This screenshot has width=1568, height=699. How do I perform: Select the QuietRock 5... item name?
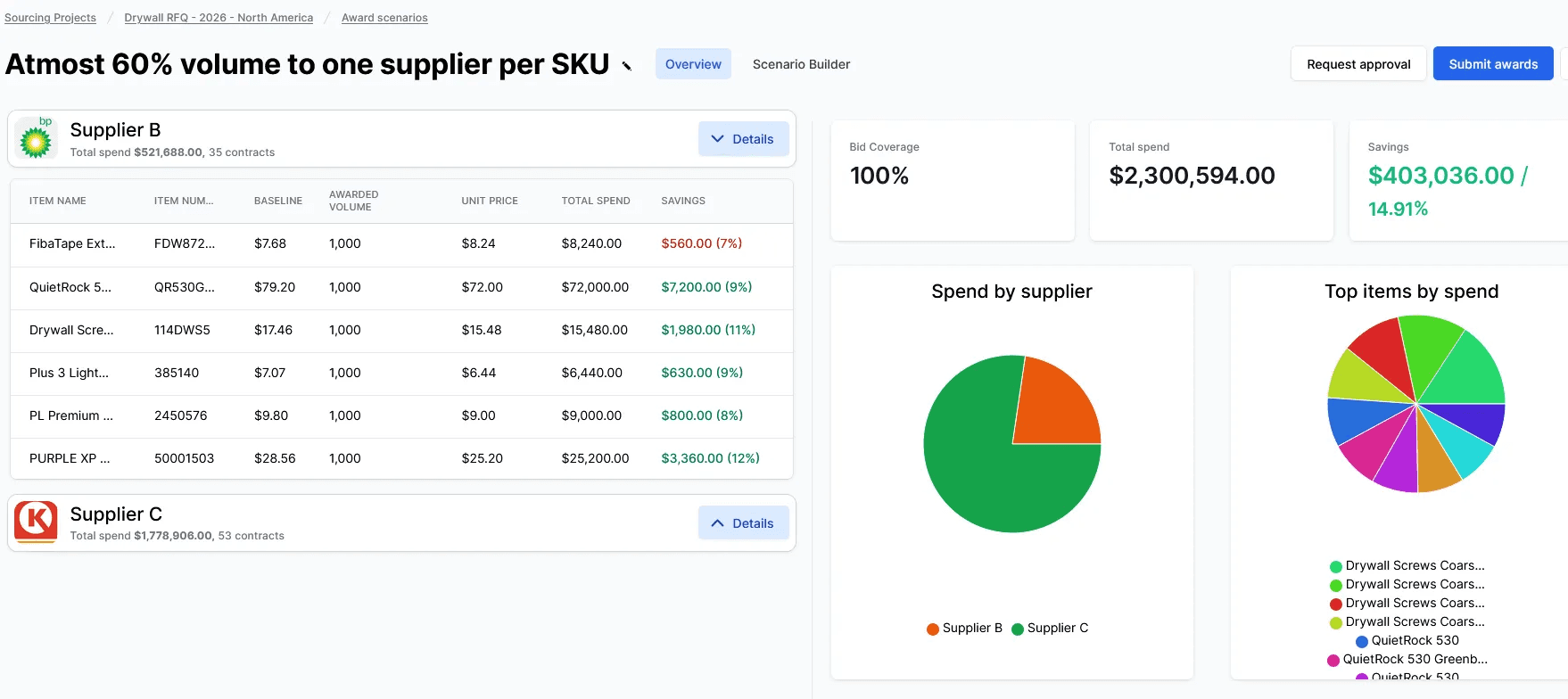coord(70,287)
